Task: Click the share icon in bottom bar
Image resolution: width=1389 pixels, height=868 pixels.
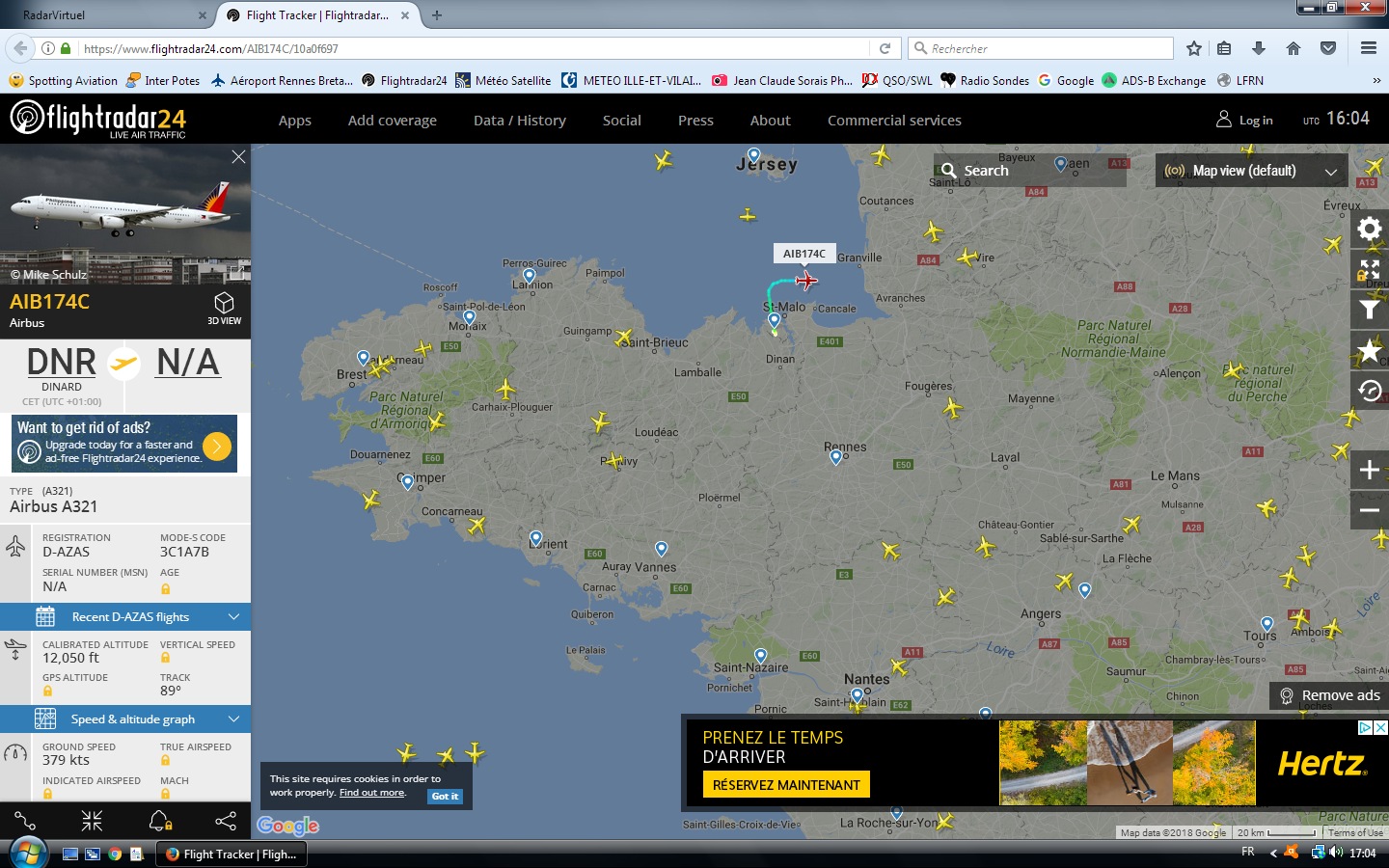Action: click(x=226, y=821)
